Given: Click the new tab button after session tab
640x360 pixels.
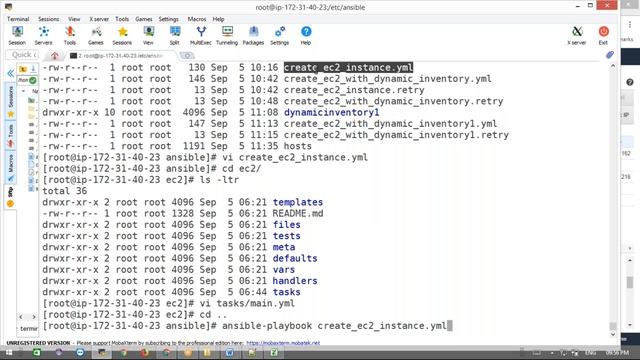Looking at the screenshot, I should pos(187,56).
